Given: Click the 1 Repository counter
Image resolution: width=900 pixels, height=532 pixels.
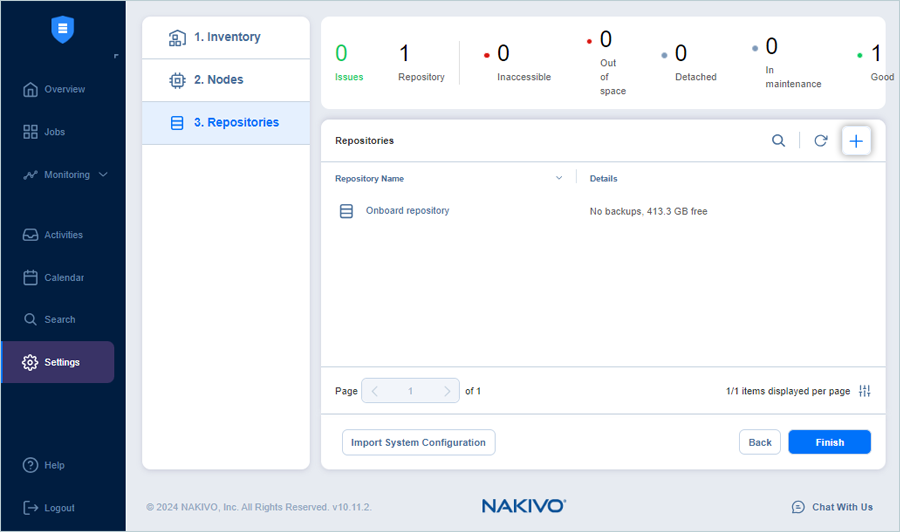Looking at the screenshot, I should pyautogui.click(x=421, y=62).
